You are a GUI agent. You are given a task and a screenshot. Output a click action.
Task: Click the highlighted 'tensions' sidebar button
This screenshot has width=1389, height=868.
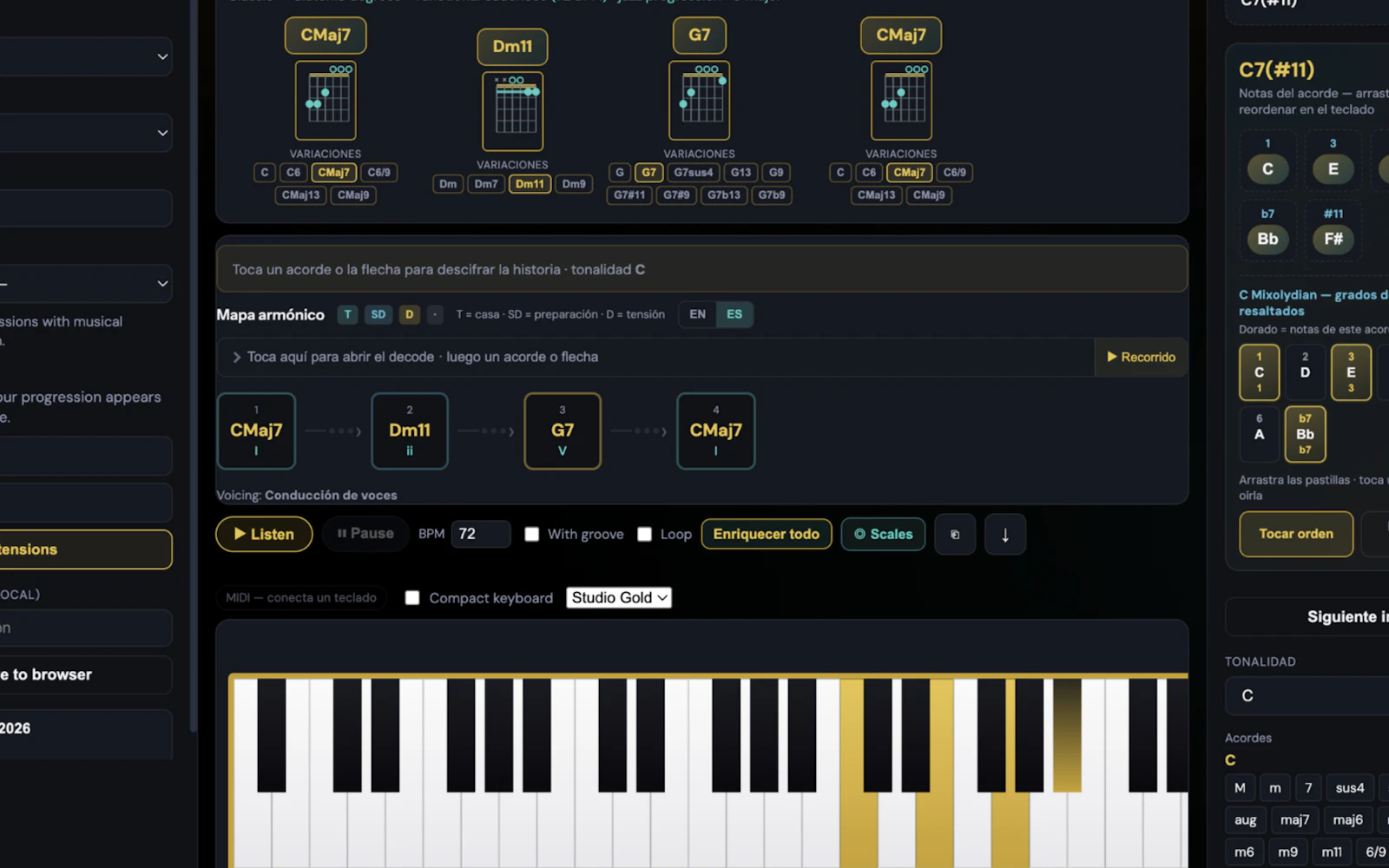click(x=86, y=549)
